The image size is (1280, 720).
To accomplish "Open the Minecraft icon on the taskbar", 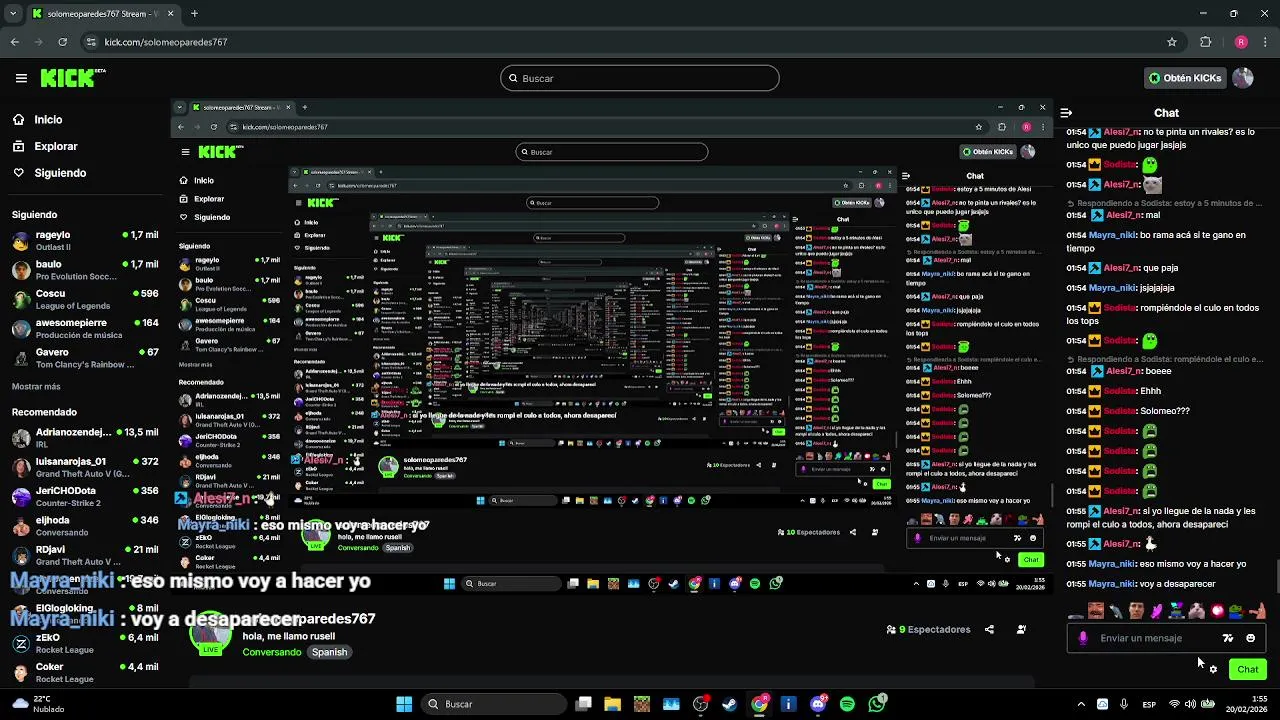I will (641, 704).
